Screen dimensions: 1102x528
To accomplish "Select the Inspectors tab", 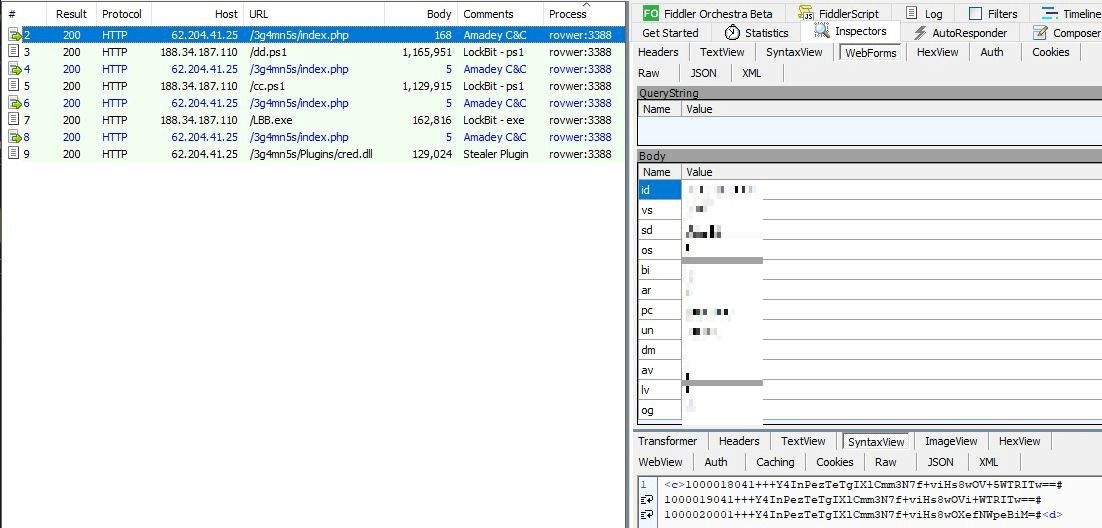I will 850,32.
